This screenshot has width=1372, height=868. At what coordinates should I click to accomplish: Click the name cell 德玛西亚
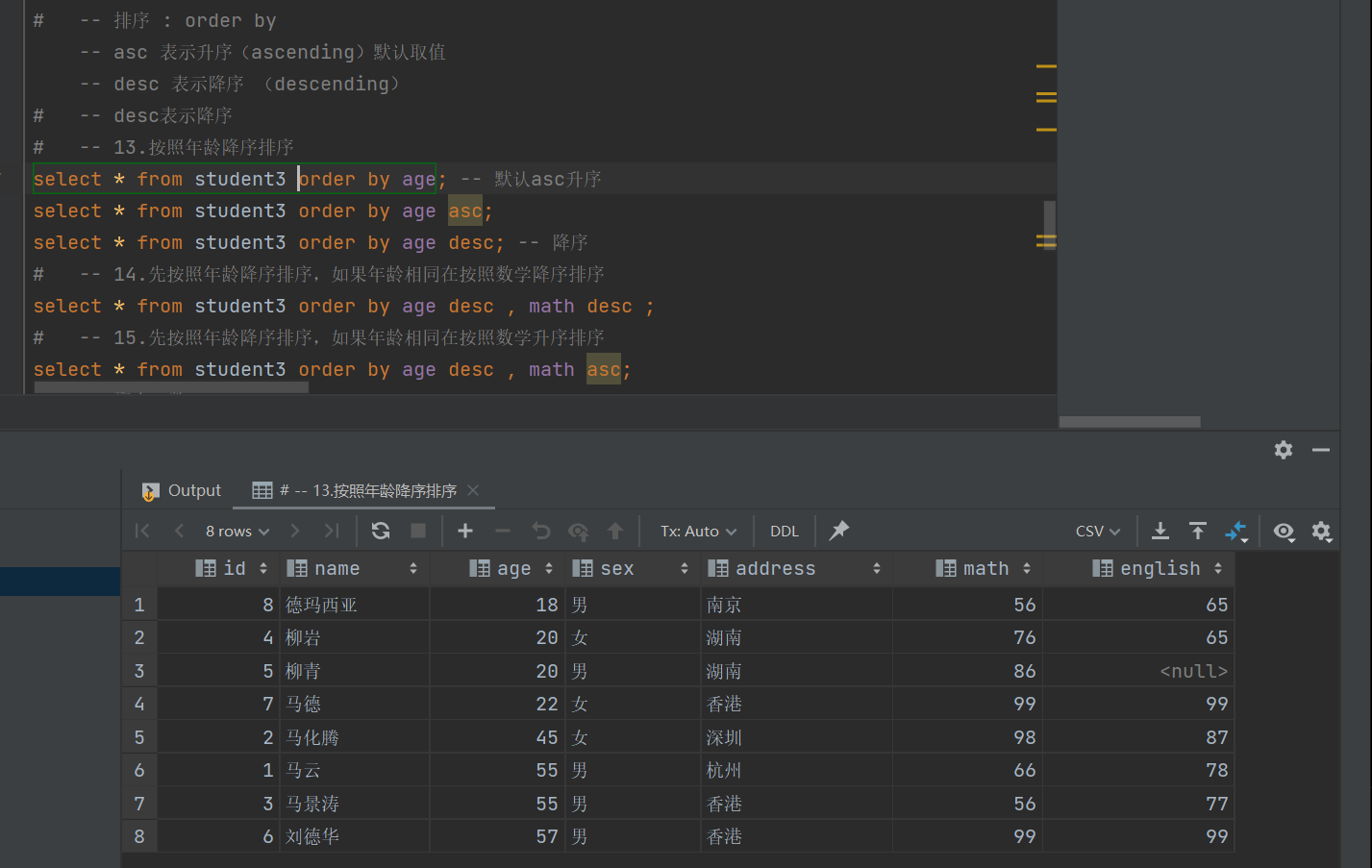coord(355,605)
